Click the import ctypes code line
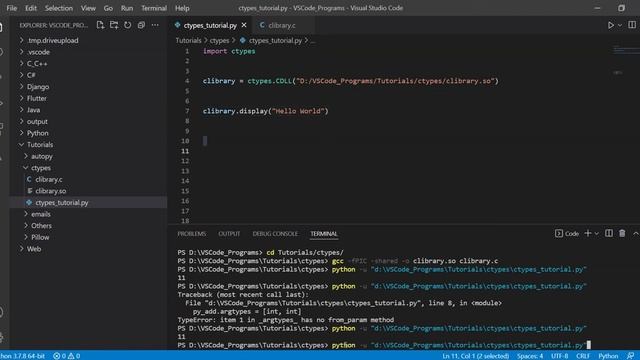640x360 pixels. pyautogui.click(x=229, y=51)
